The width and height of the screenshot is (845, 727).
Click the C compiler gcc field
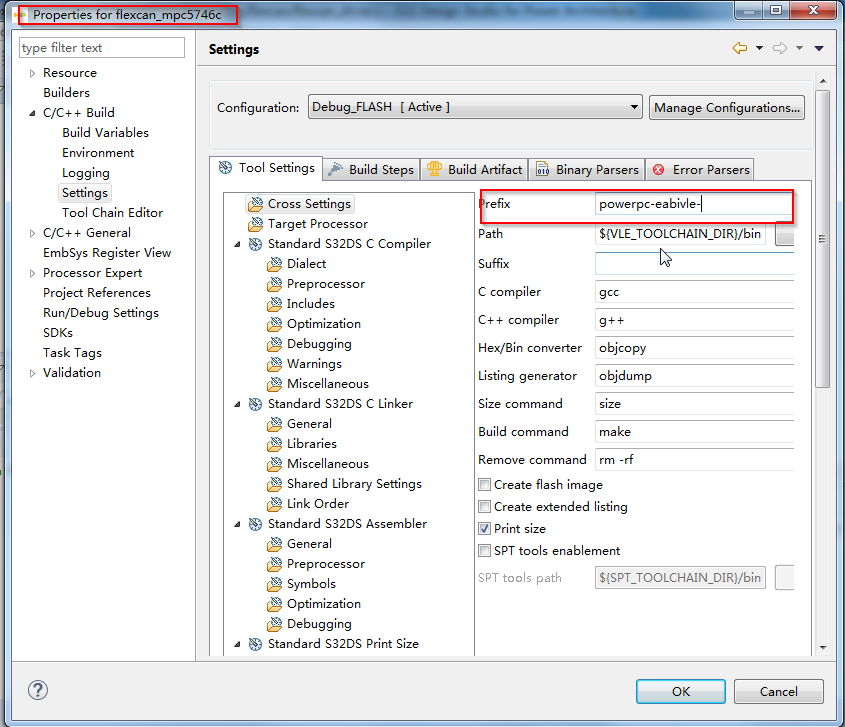(x=694, y=292)
